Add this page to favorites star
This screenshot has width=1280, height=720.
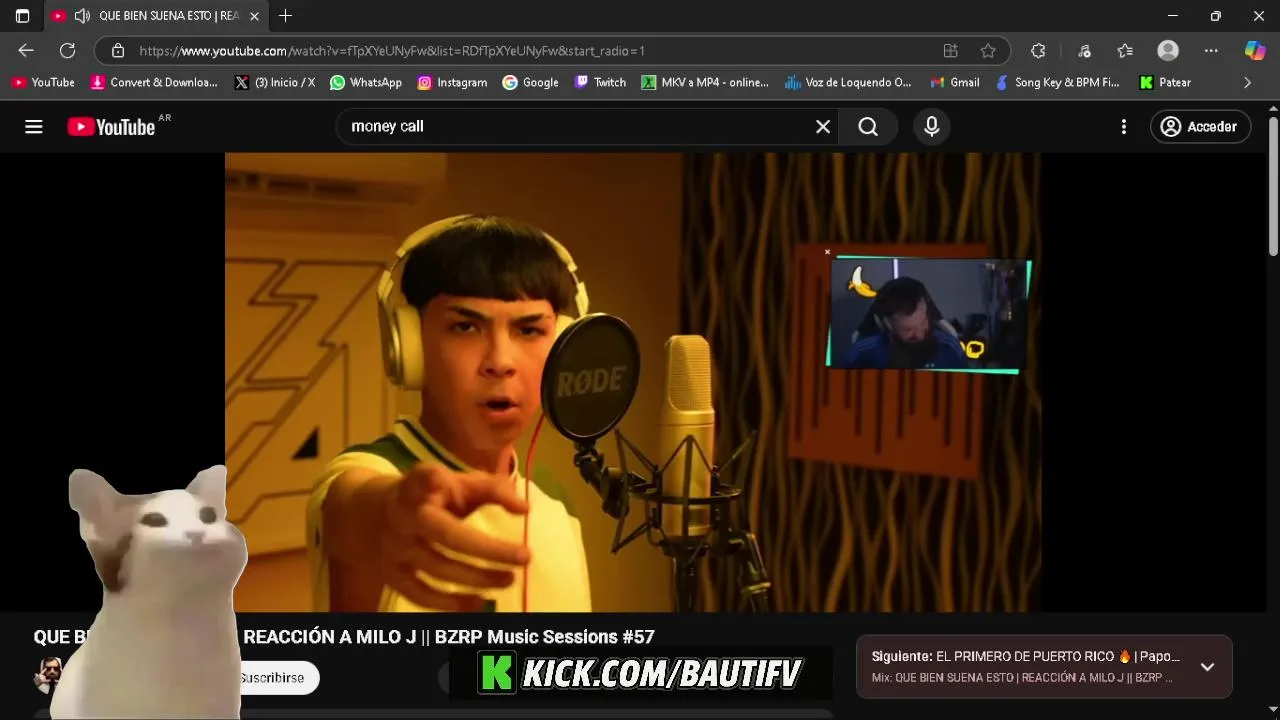[x=988, y=51]
